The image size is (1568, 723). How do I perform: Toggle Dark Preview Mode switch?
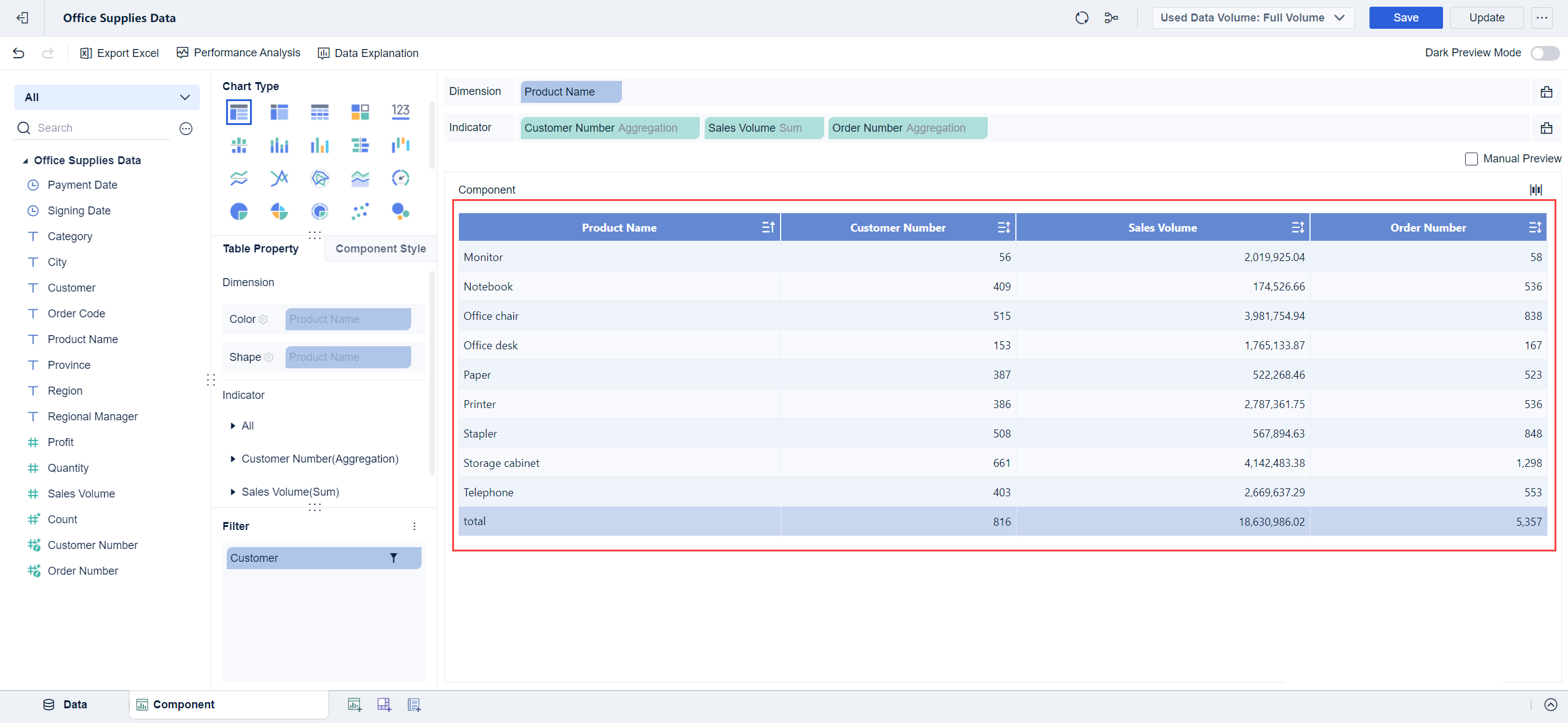pyautogui.click(x=1545, y=53)
